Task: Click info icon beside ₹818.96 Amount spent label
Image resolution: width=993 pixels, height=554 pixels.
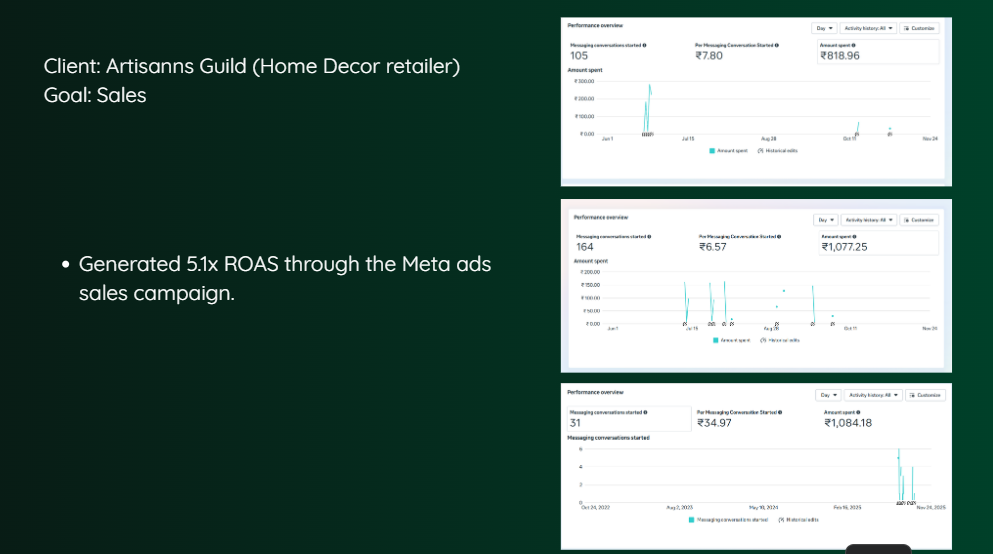Action: [853, 45]
